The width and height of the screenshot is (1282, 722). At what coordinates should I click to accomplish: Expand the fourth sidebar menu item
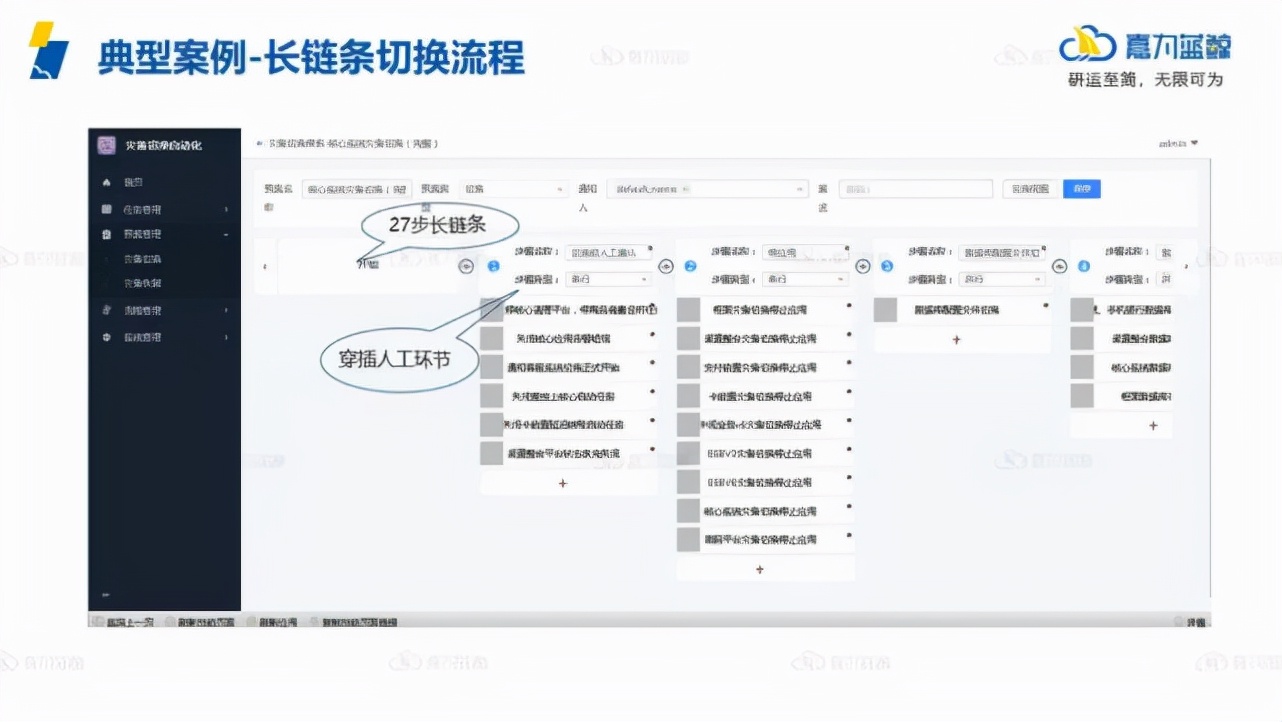tap(164, 311)
